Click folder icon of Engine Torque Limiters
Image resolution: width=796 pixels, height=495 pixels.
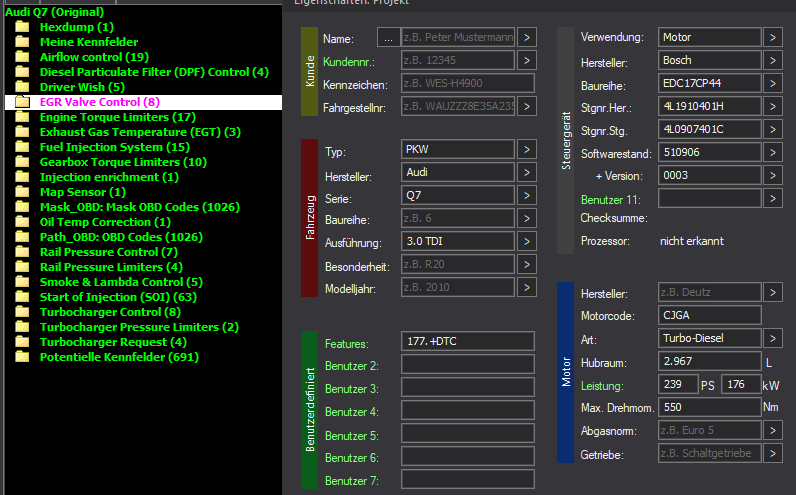(22, 117)
